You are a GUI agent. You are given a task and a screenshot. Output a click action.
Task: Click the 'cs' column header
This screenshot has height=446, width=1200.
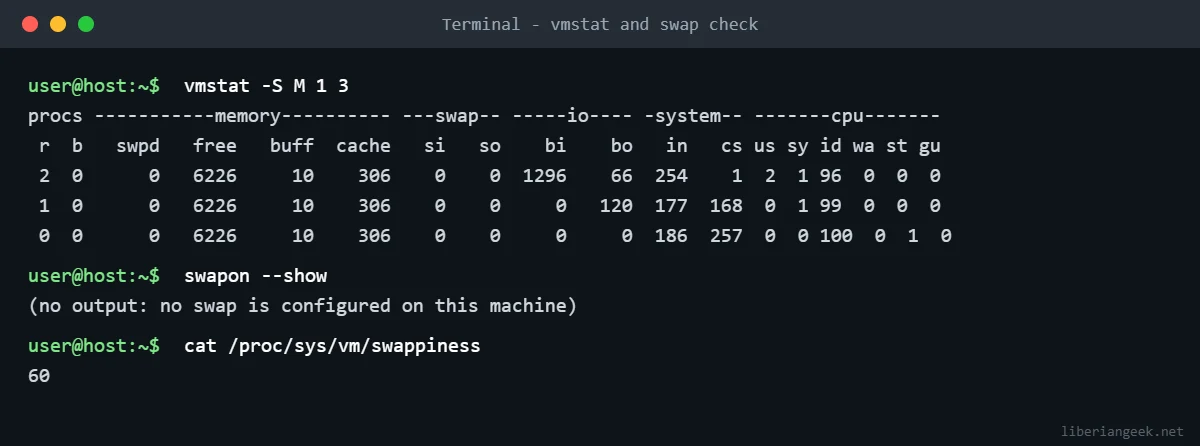point(732,146)
